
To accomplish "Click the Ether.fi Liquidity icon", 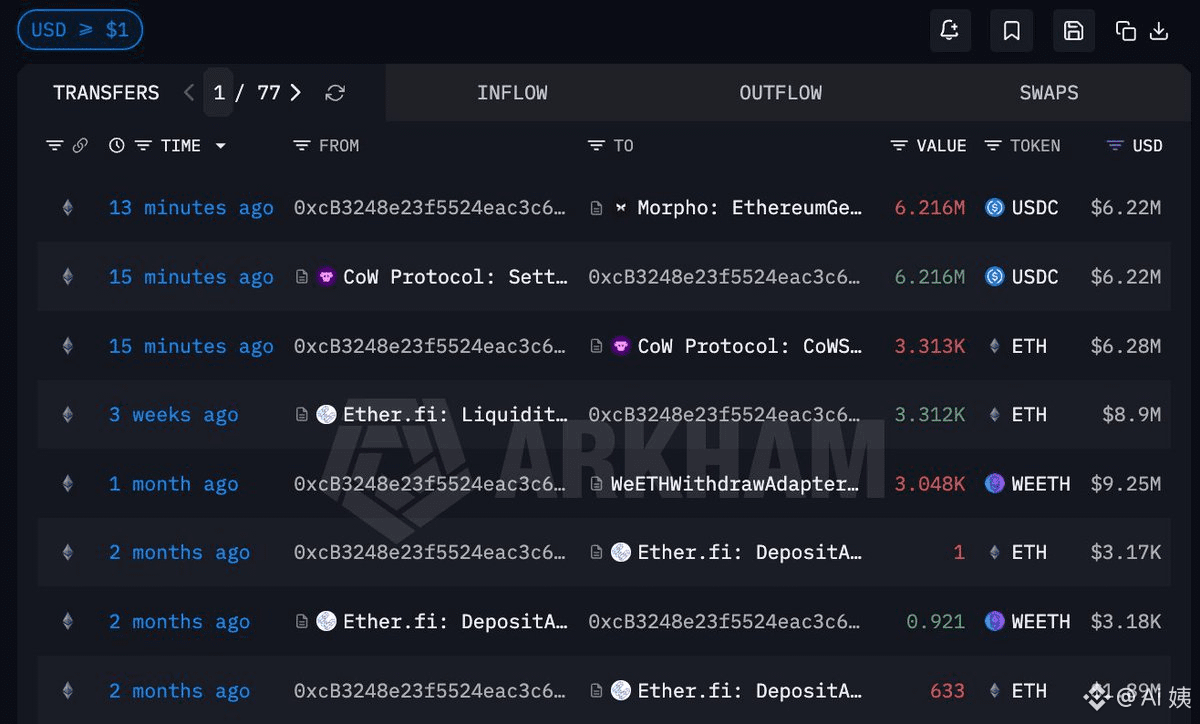I will [326, 415].
